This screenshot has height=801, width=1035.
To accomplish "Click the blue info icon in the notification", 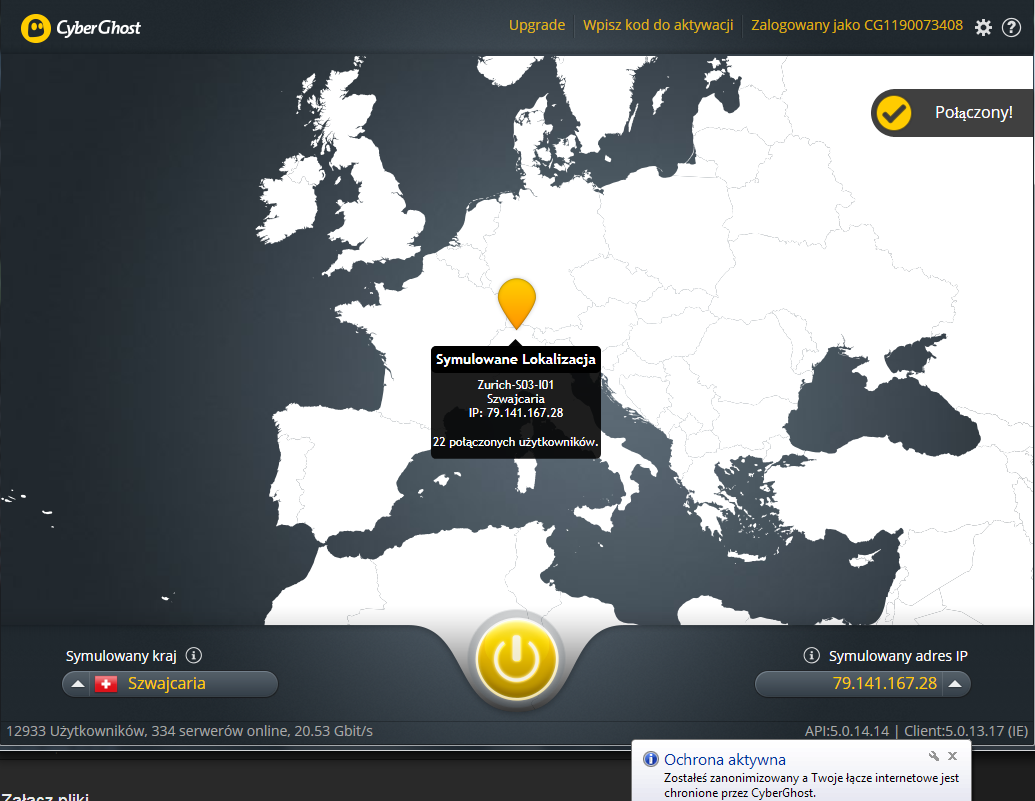I will (x=651, y=759).
